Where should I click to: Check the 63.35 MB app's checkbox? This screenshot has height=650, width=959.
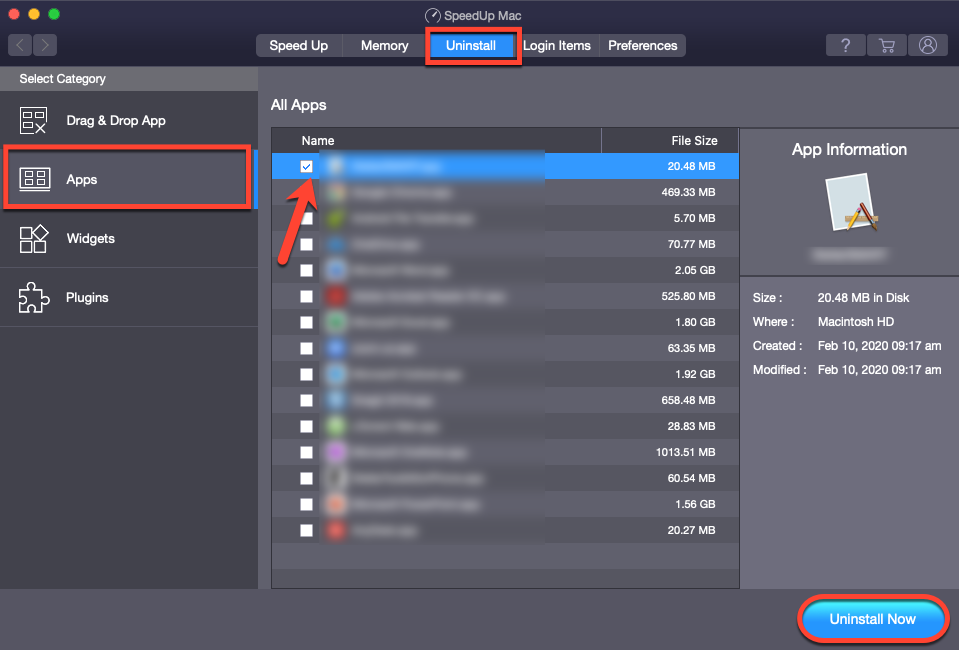pos(306,349)
